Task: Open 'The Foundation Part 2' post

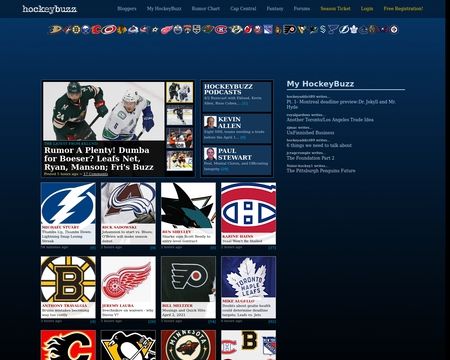Action: (310, 158)
